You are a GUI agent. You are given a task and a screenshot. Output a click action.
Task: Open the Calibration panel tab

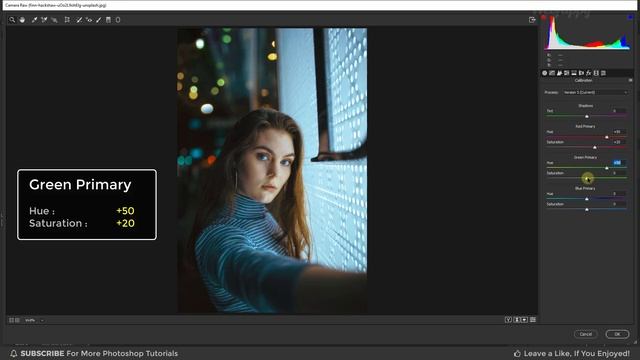coord(596,73)
